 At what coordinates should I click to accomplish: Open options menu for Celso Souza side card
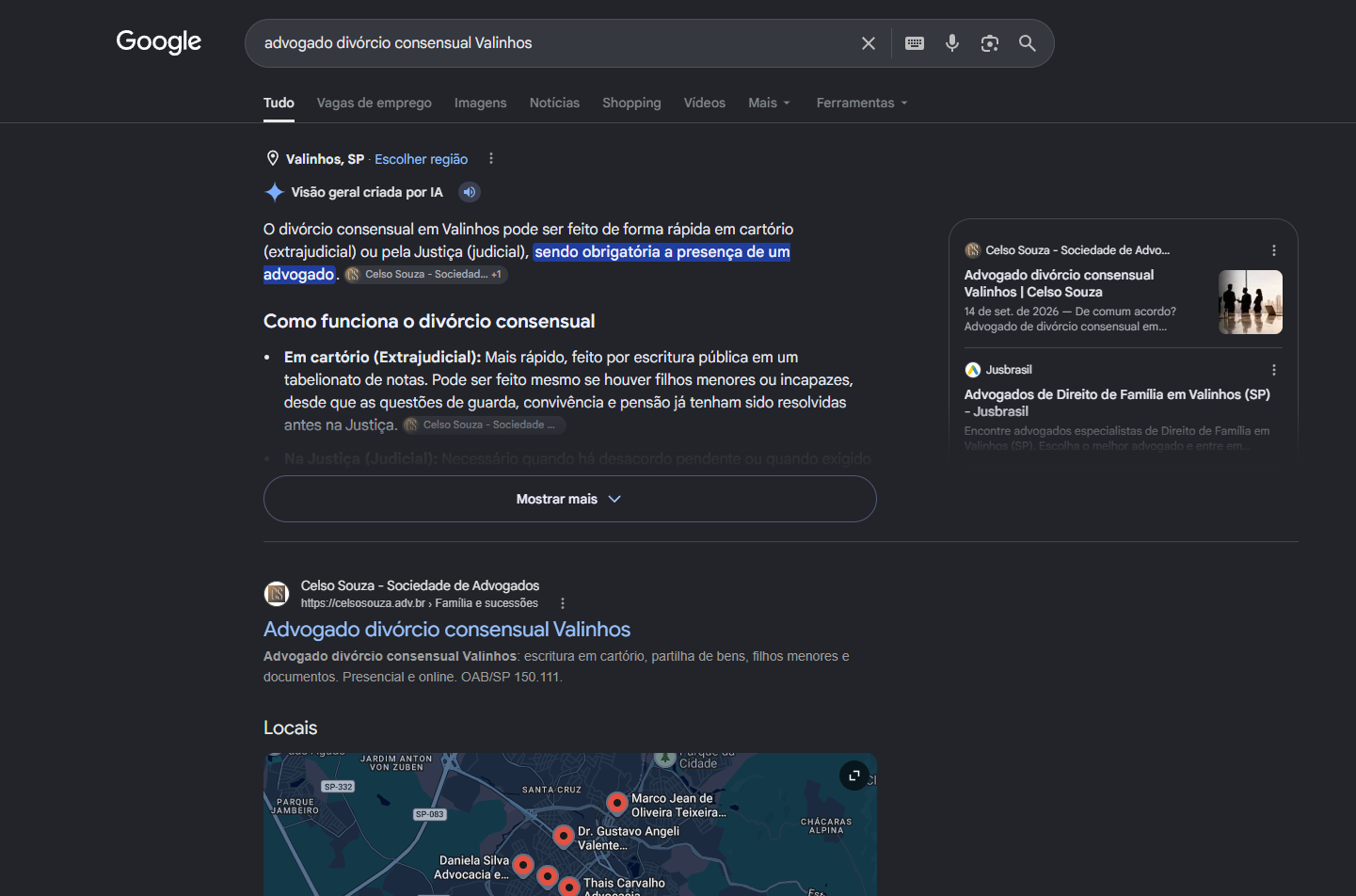(1274, 250)
